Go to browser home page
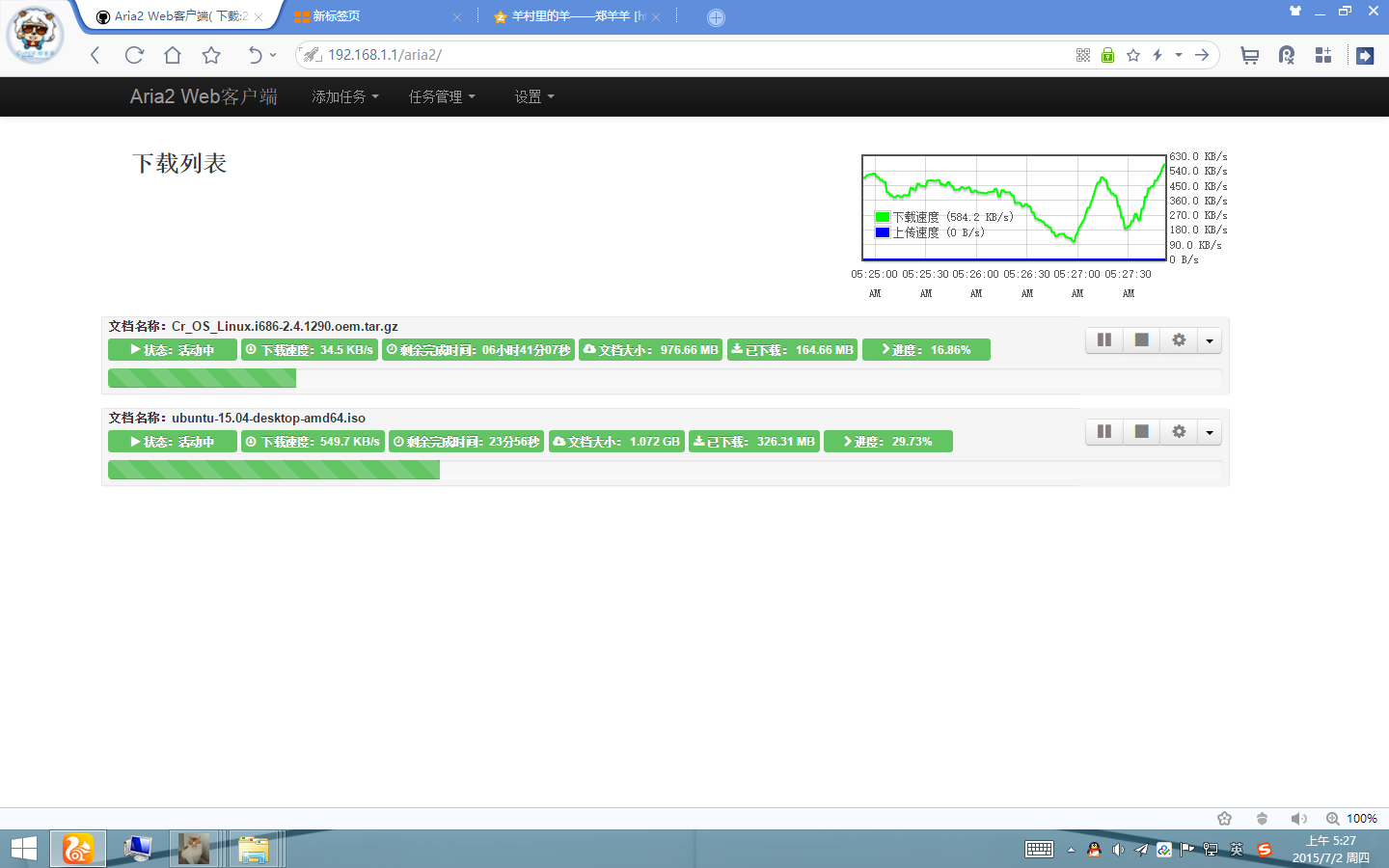The image size is (1389, 868). 173,55
